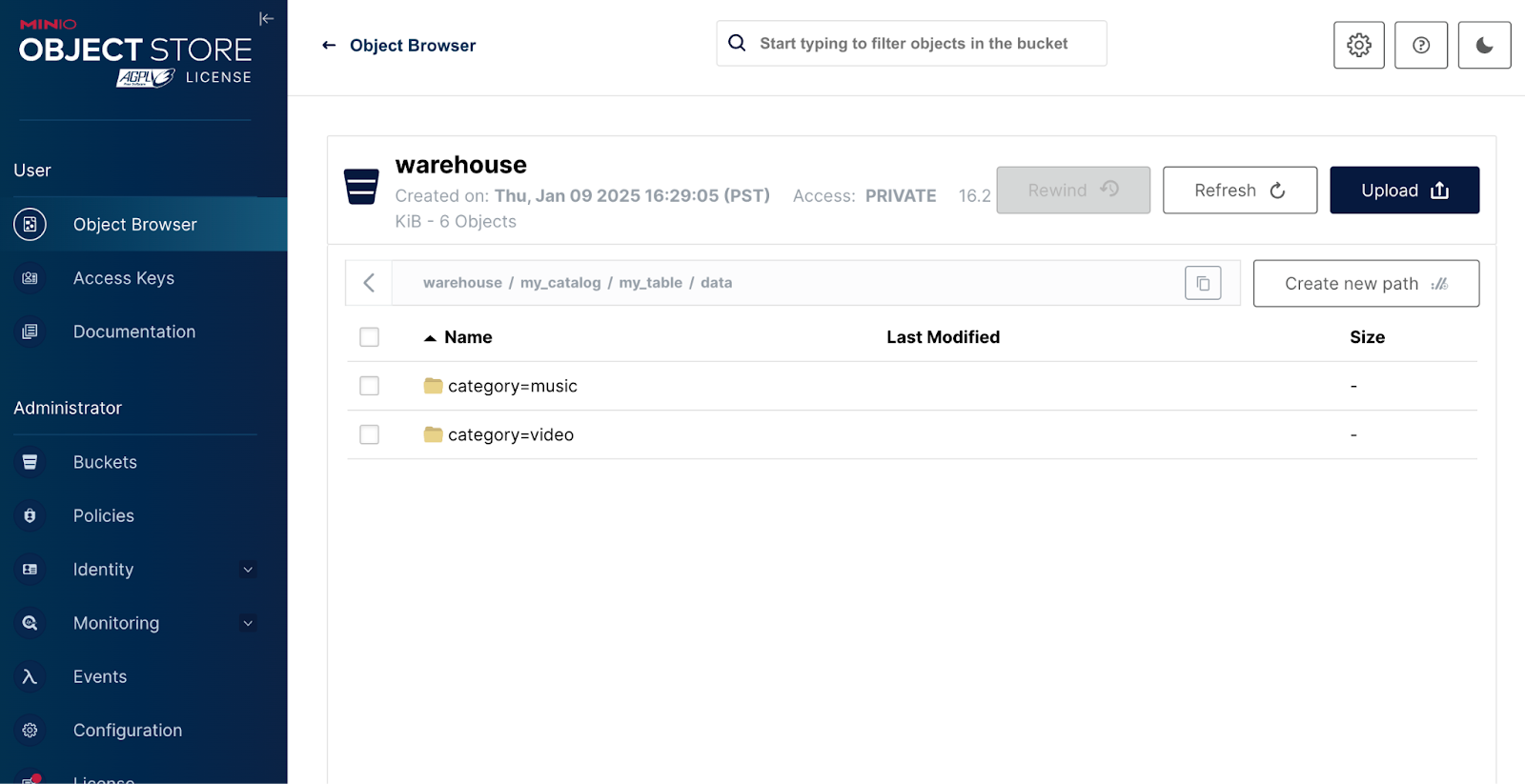This screenshot has height=784, width=1525.
Task: Switch to dark mode with moon icon
Action: click(x=1484, y=45)
